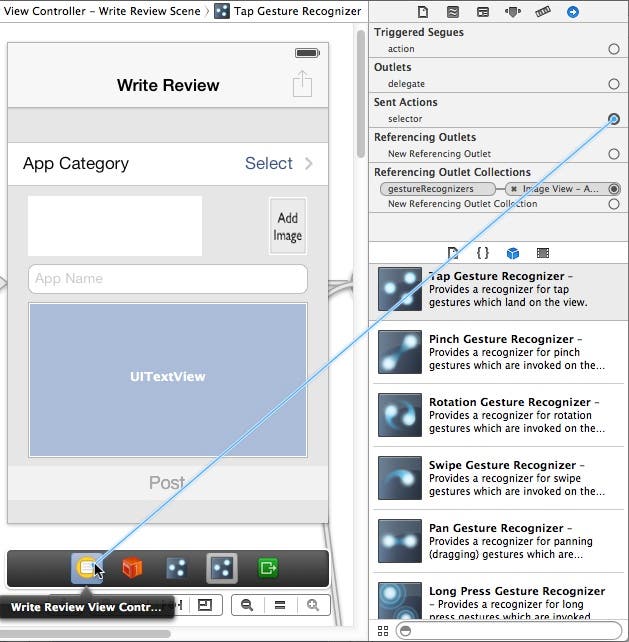Click the Post button
The image size is (629, 642).
point(167,483)
